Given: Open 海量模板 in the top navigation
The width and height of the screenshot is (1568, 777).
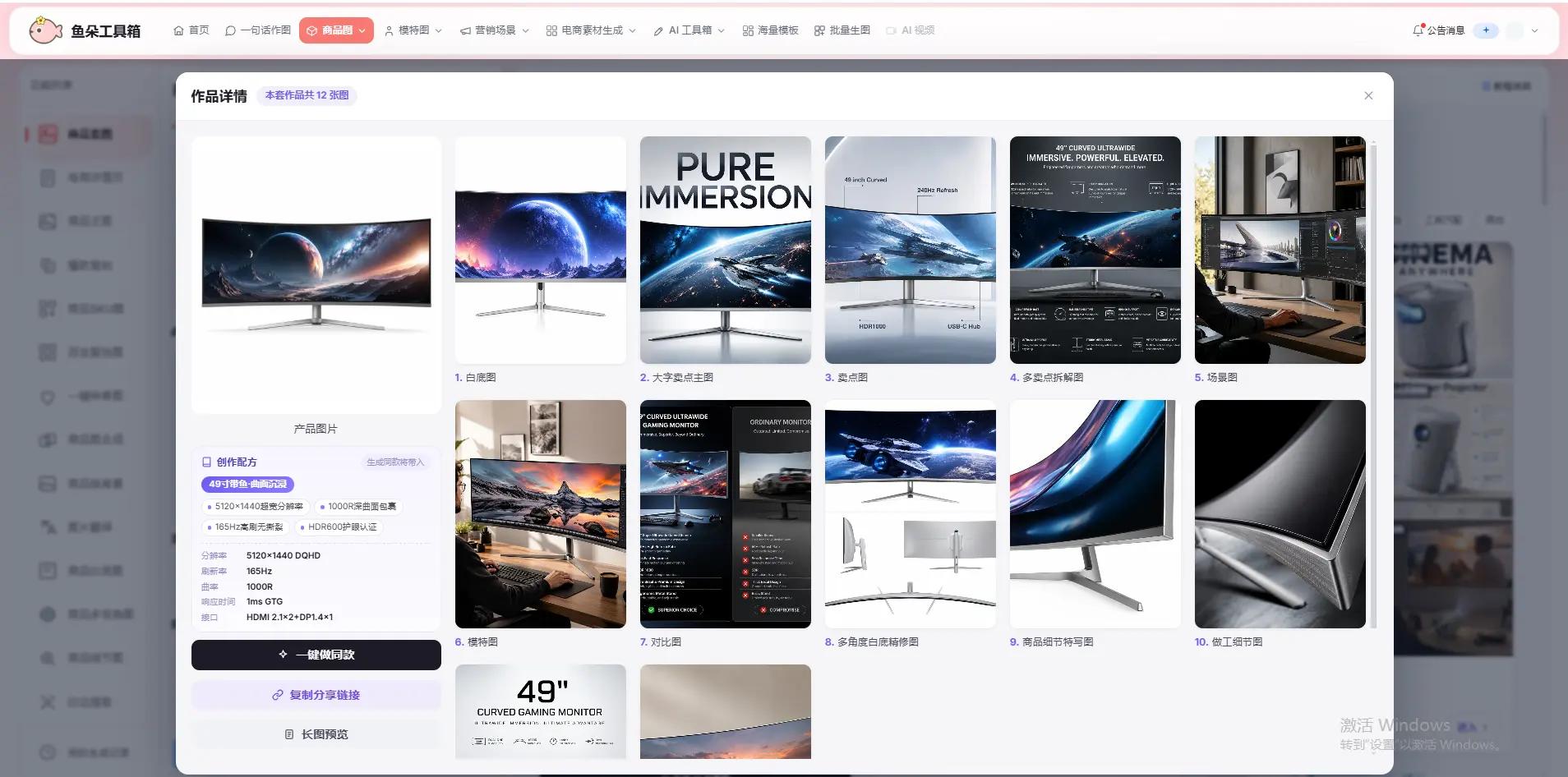Looking at the screenshot, I should 770,30.
